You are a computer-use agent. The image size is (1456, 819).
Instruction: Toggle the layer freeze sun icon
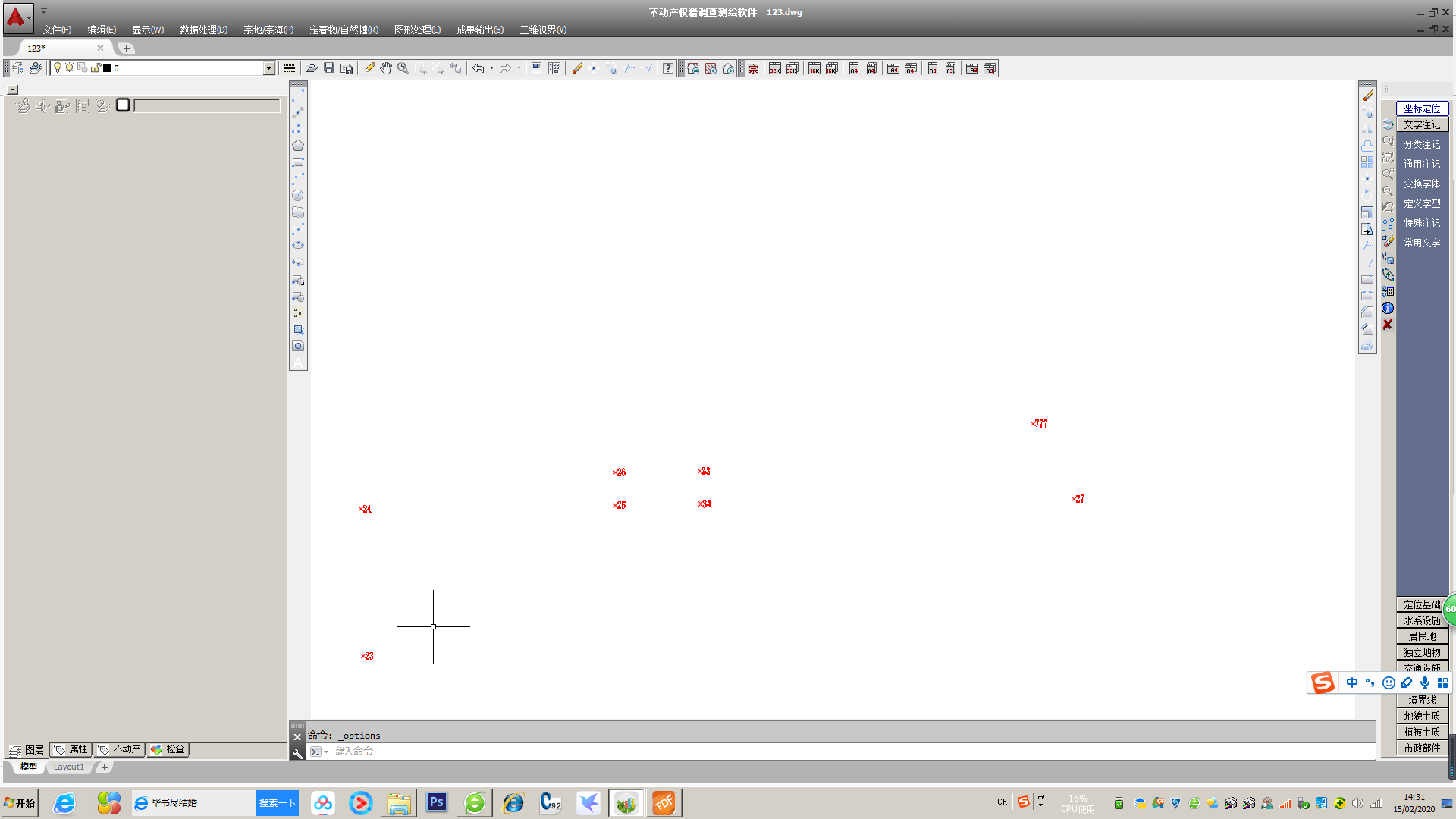tap(70, 68)
